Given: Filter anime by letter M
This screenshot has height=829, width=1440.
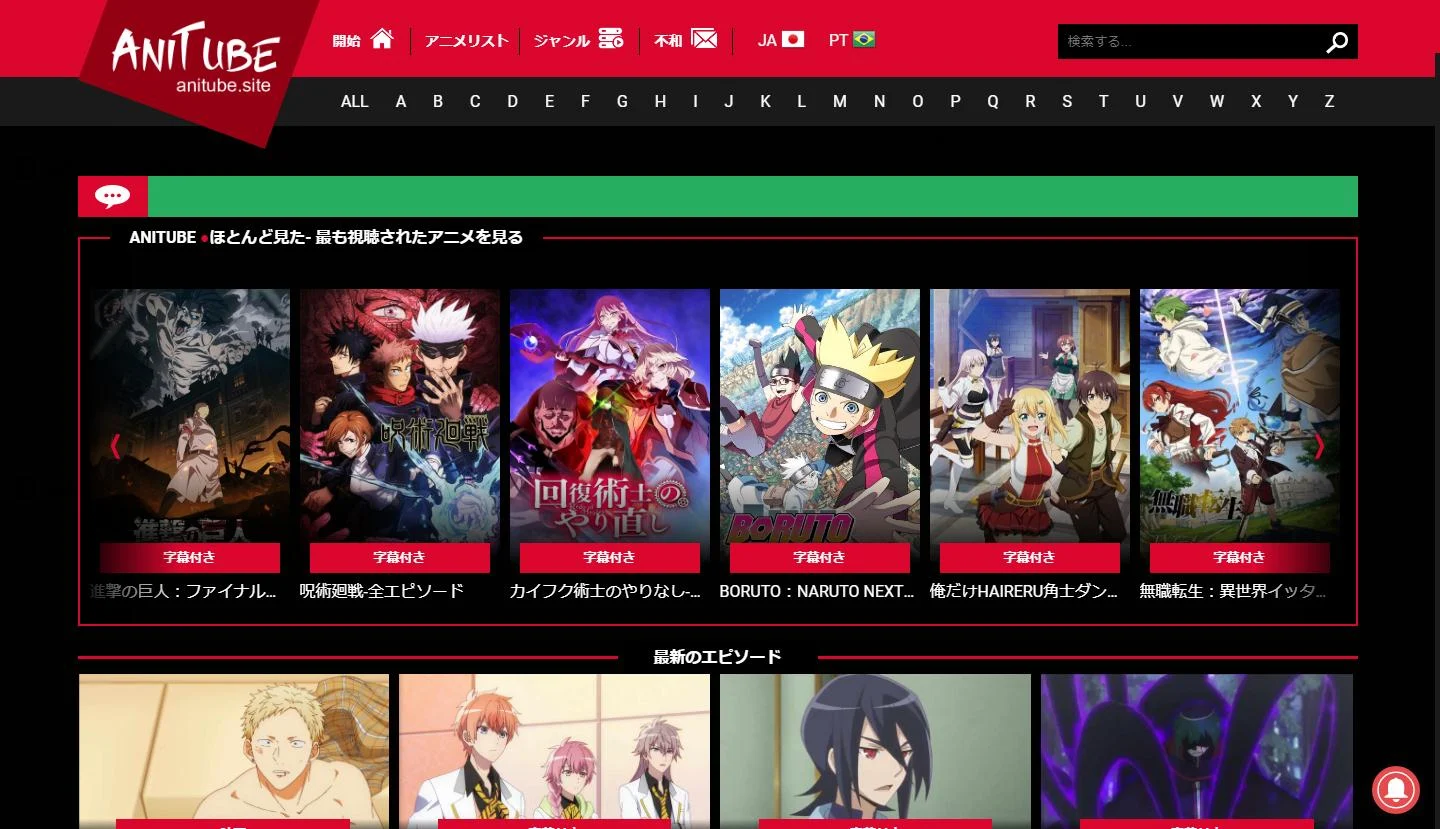Looking at the screenshot, I should (x=840, y=101).
